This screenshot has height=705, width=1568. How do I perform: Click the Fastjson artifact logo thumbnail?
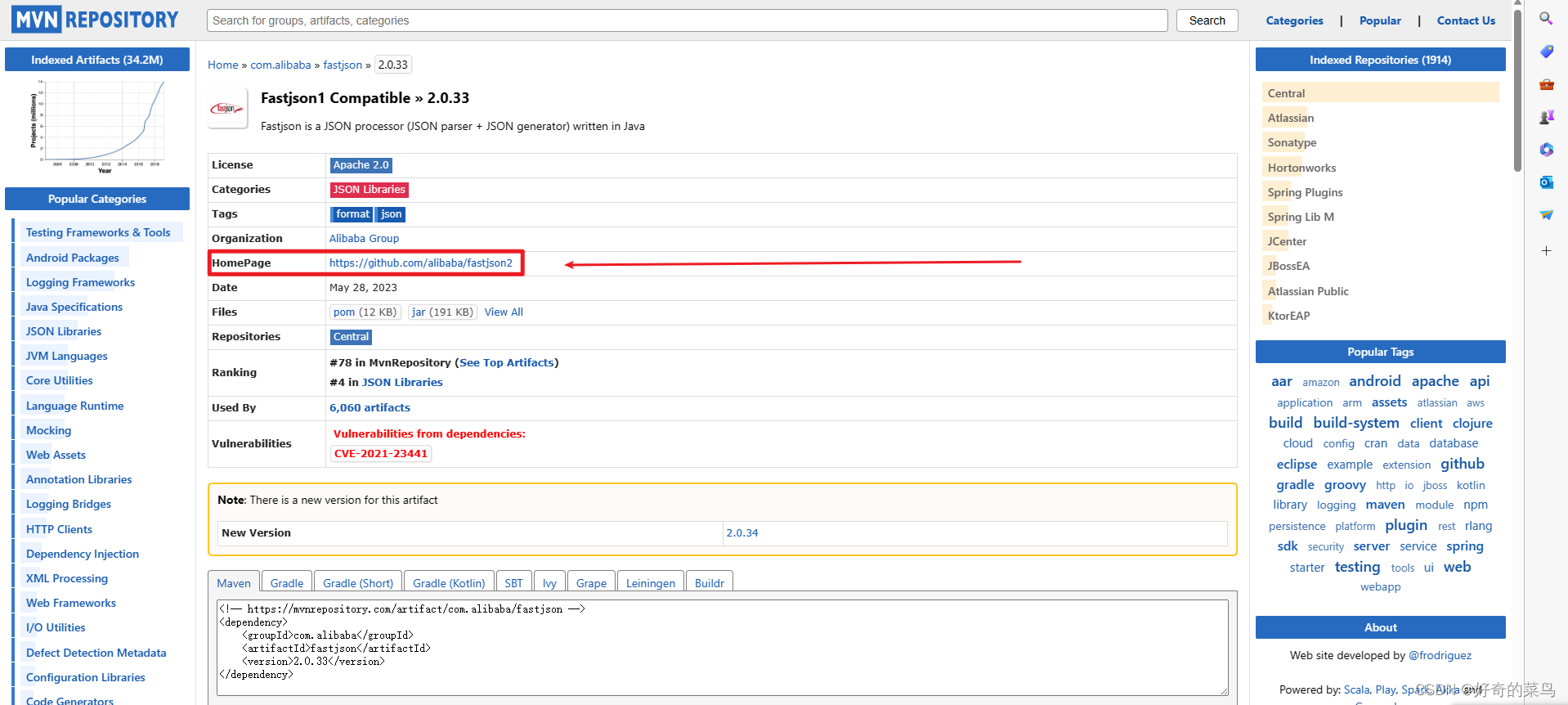click(227, 109)
